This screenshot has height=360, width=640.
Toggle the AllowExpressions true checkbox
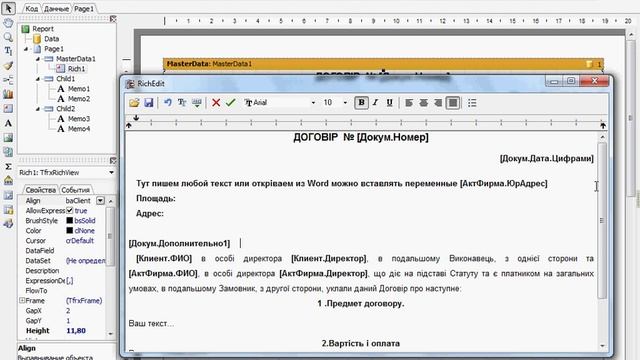click(x=70, y=211)
